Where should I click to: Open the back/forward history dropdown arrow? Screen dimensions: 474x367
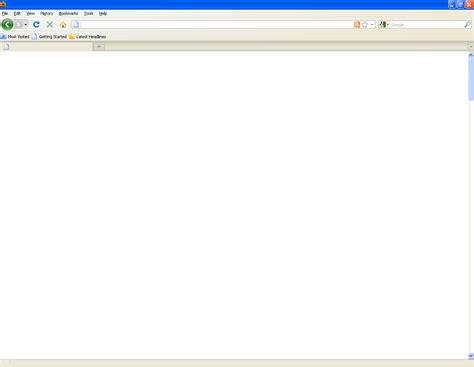click(26, 25)
